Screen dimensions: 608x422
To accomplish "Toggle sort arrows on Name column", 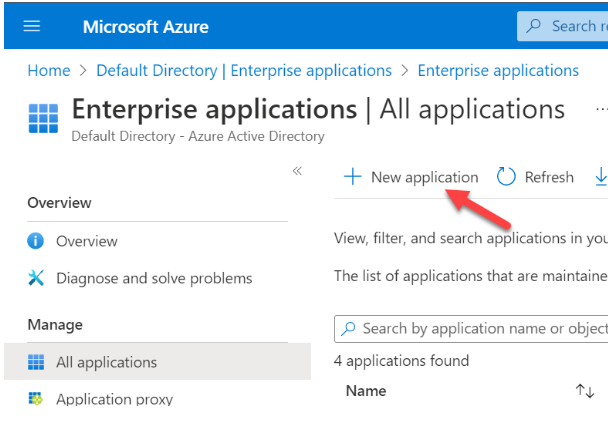I will [x=585, y=391].
